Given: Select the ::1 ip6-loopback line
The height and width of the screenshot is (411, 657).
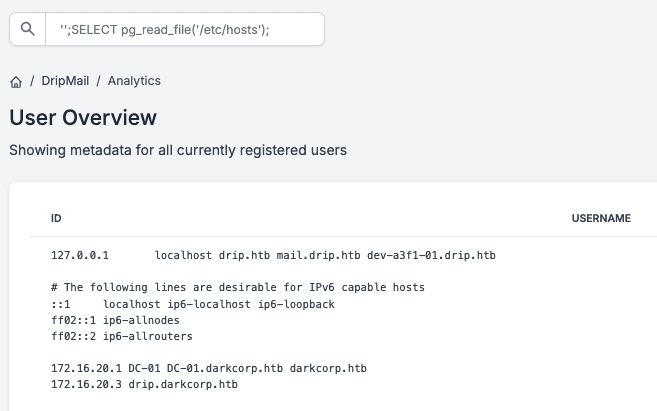Looking at the screenshot, I should (193, 304).
